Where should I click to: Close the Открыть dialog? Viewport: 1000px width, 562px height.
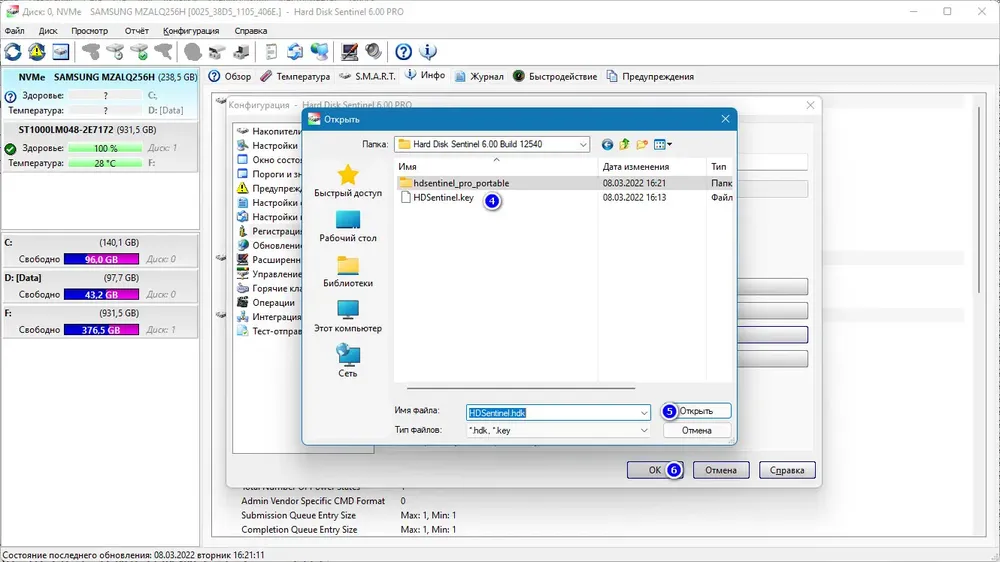click(x=725, y=119)
